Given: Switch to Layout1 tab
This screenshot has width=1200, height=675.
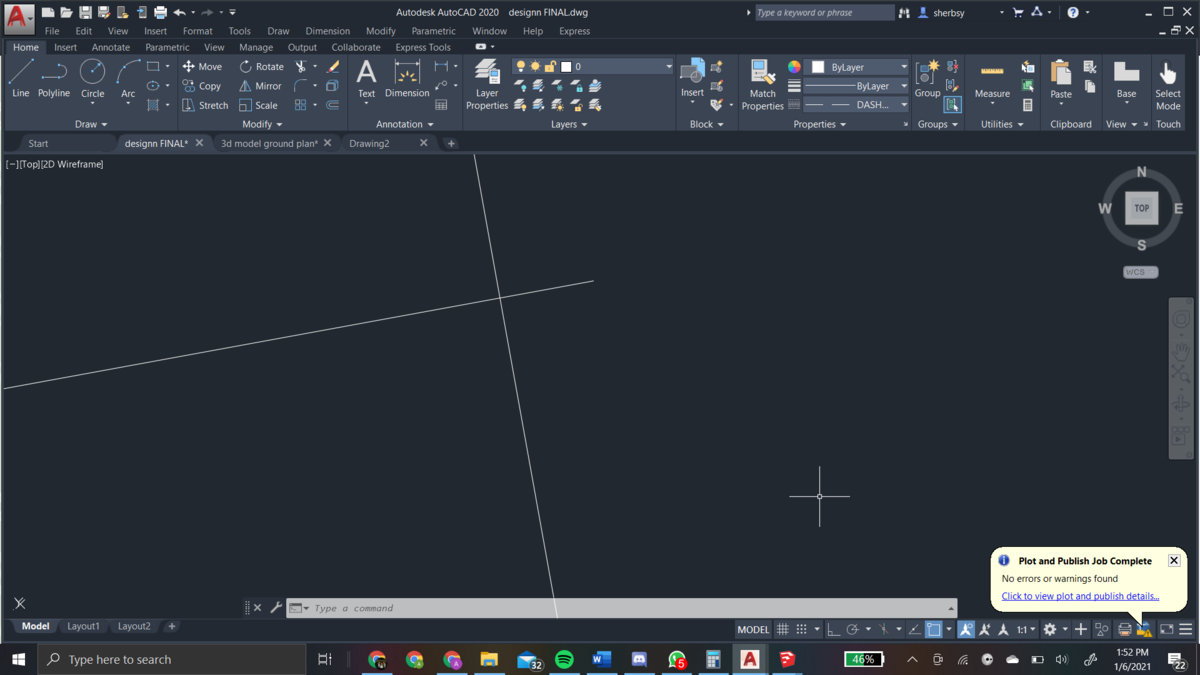Looking at the screenshot, I should coord(83,626).
